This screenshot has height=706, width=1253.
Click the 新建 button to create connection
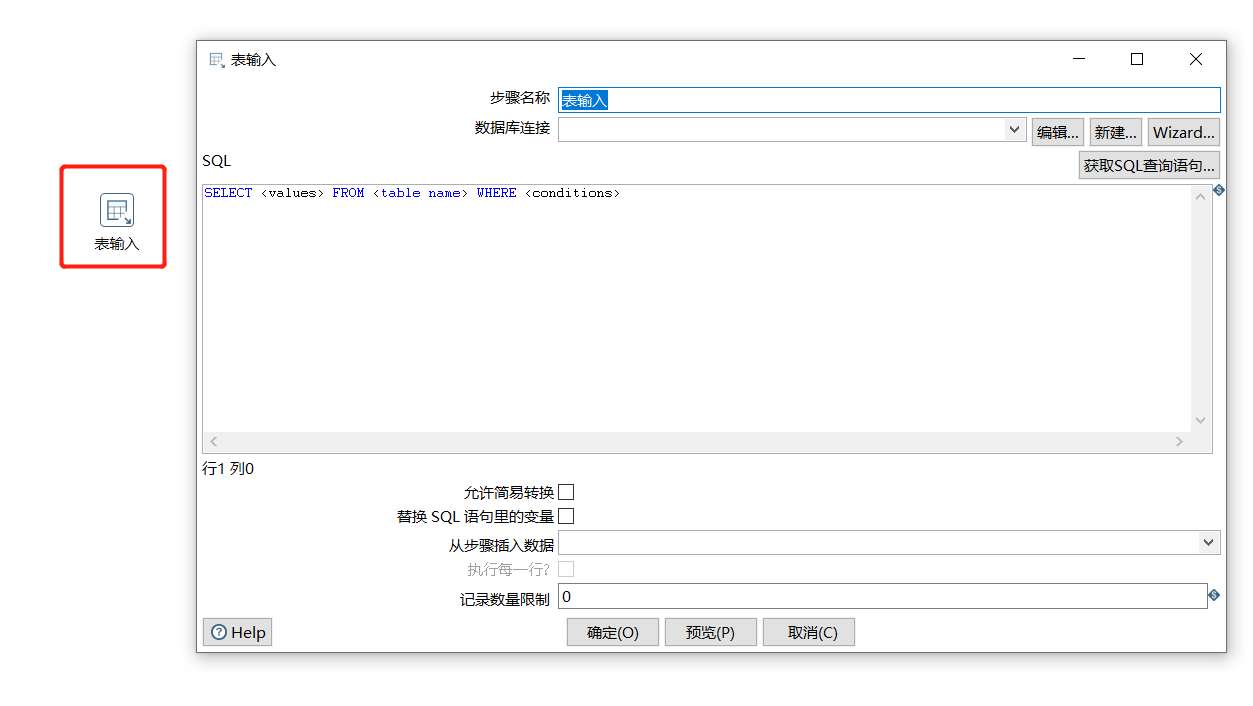click(x=1115, y=131)
